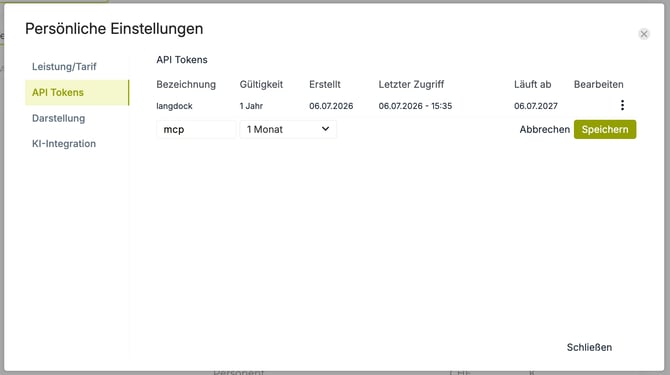Click the Schließen button
Viewport: 670px width, 375px height.
(589, 347)
